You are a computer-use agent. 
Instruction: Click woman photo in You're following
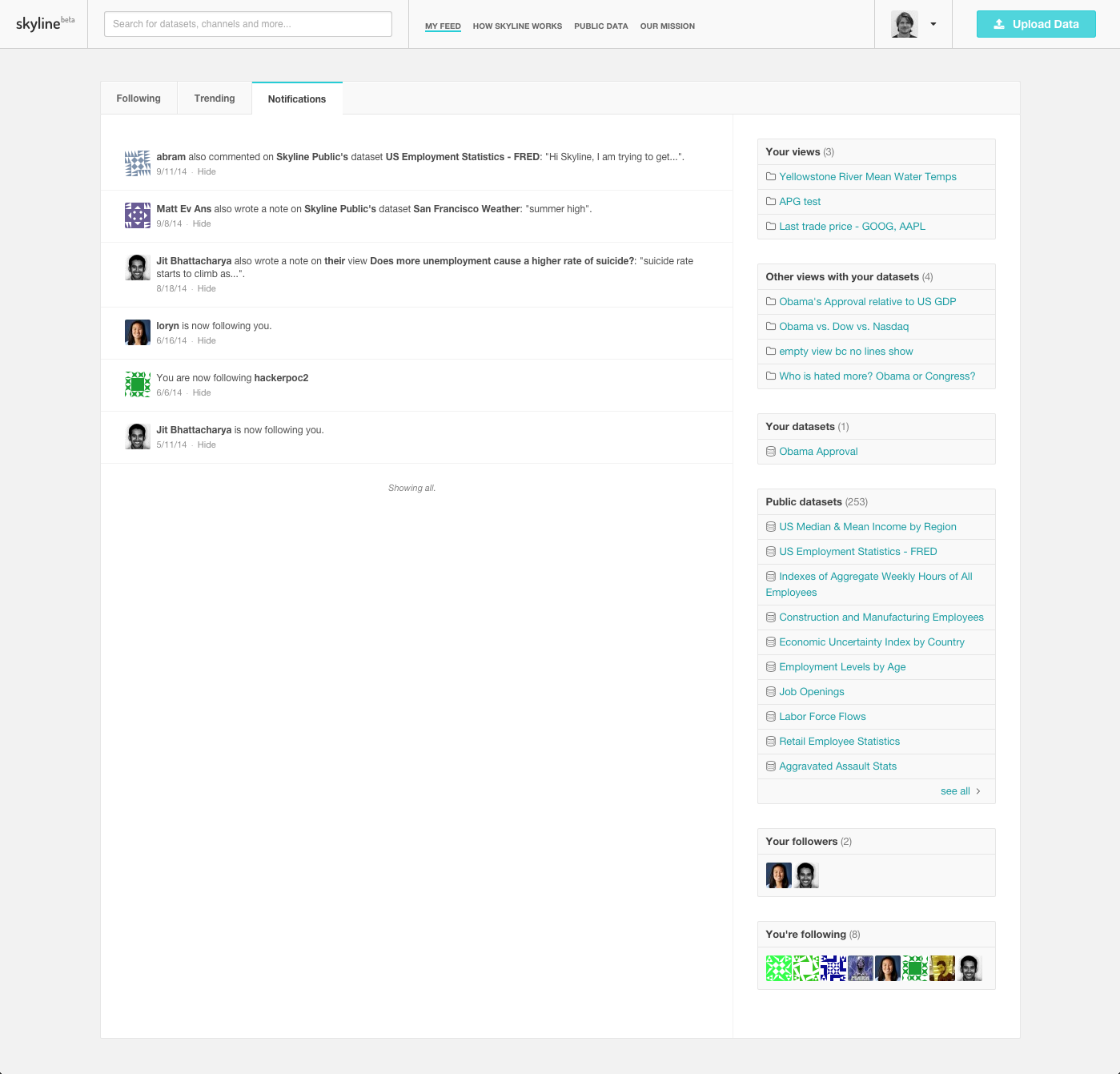pyautogui.click(x=888, y=968)
